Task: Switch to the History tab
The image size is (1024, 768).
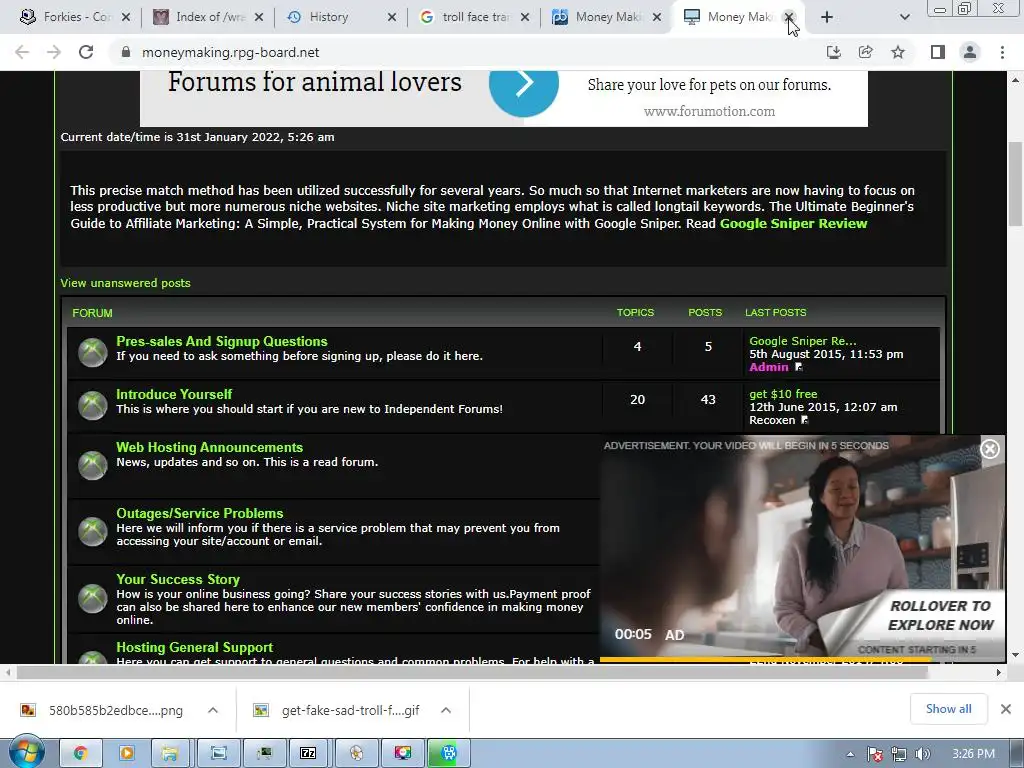Action: pos(340,17)
